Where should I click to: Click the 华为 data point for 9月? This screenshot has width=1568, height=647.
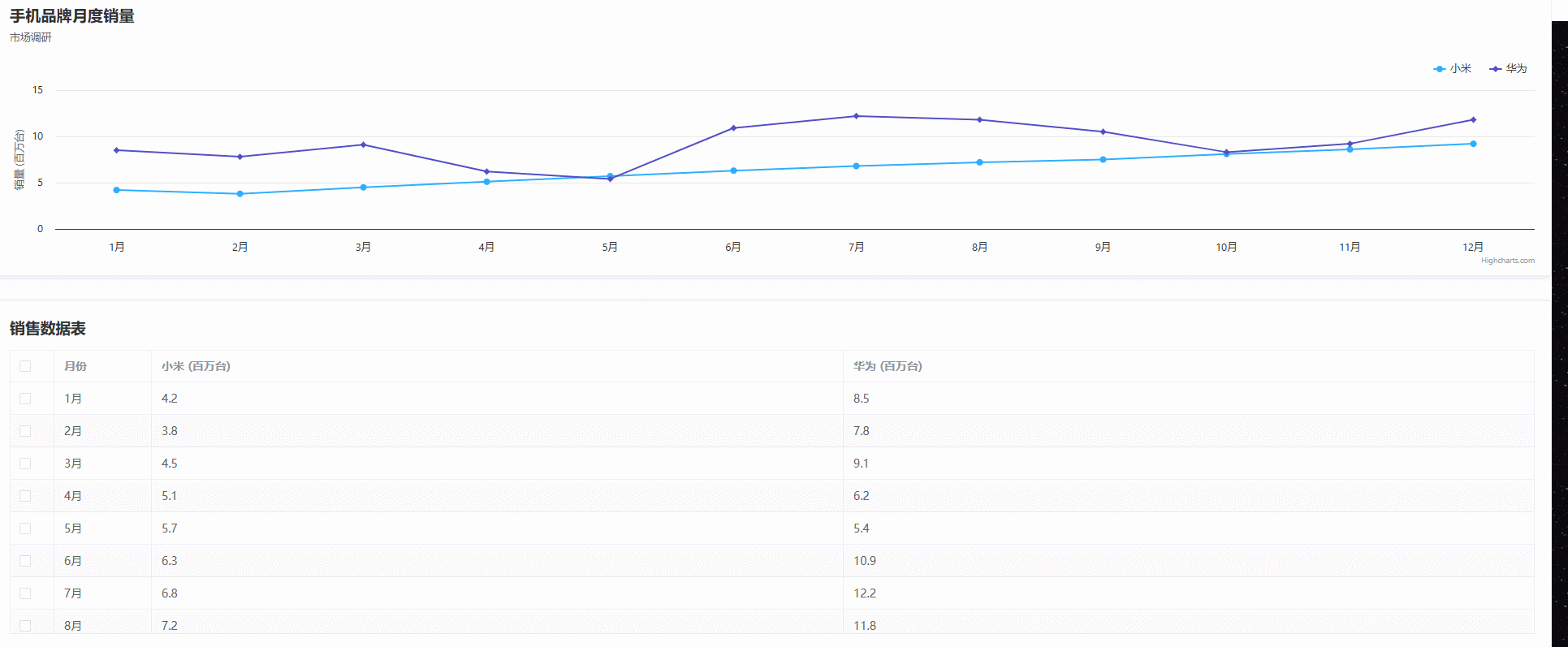point(1103,132)
